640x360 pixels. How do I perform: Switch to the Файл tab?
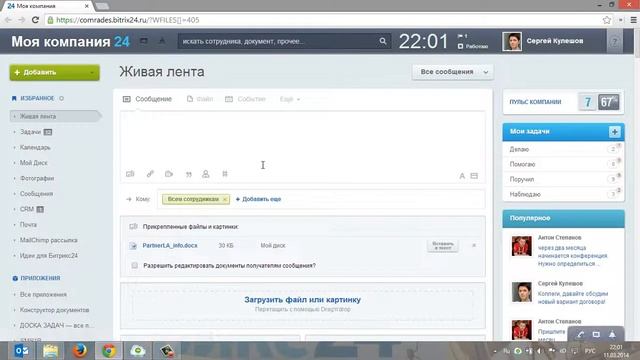[200, 99]
